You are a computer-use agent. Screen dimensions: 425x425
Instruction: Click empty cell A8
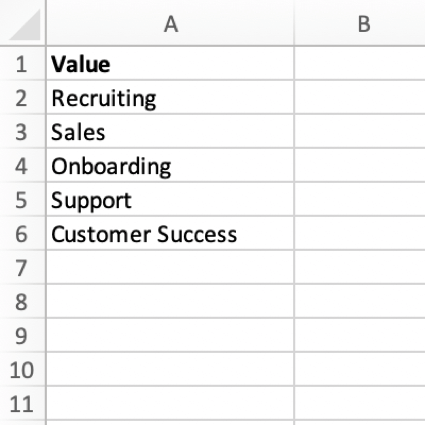[170, 301]
